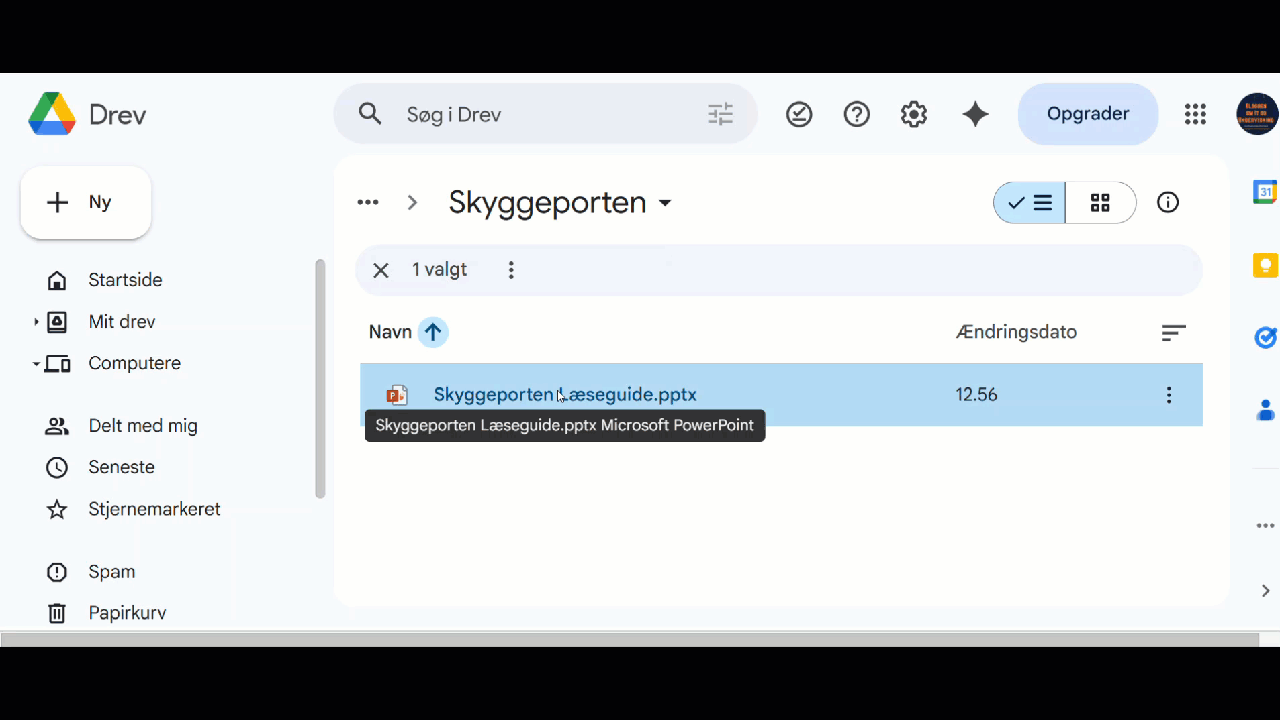The image size is (1280, 720).
Task: Expand Mit drev in sidebar
Action: [x=36, y=322]
